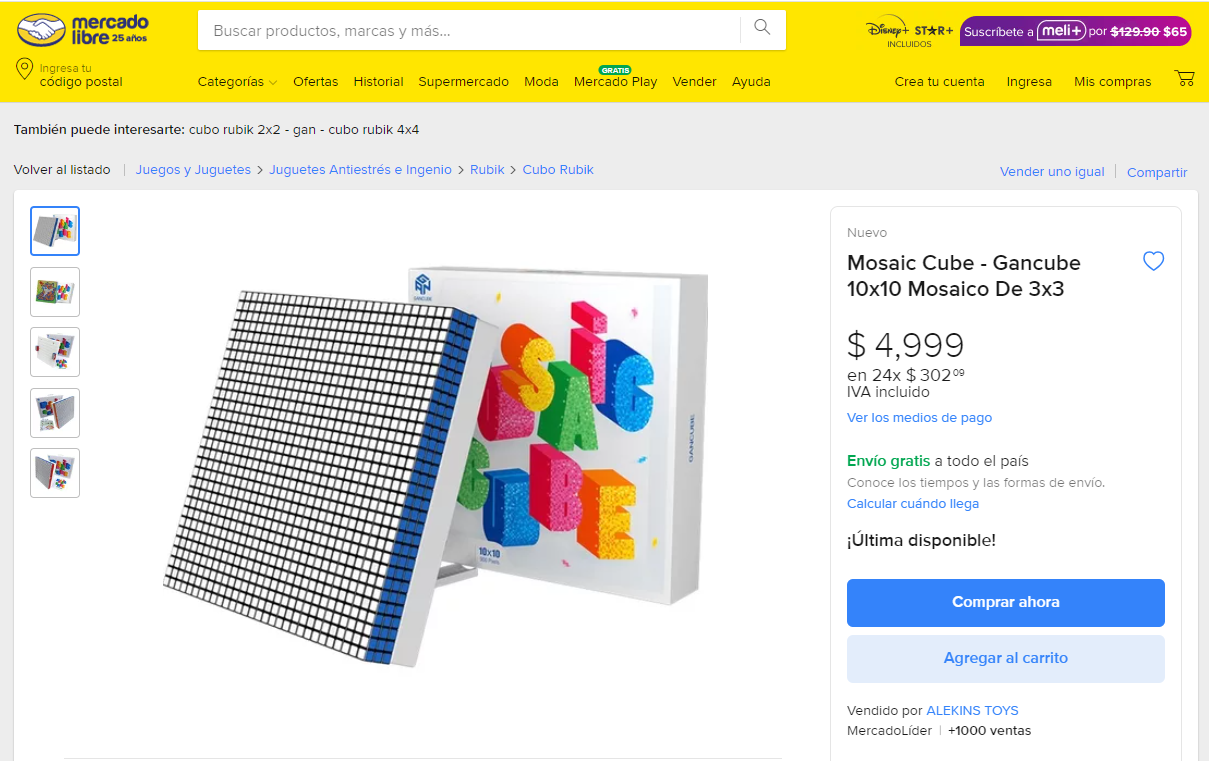Screen dimensions: 1209x761
Task: Click the Suscríbete a Meli+ banner
Action: (1075, 31)
